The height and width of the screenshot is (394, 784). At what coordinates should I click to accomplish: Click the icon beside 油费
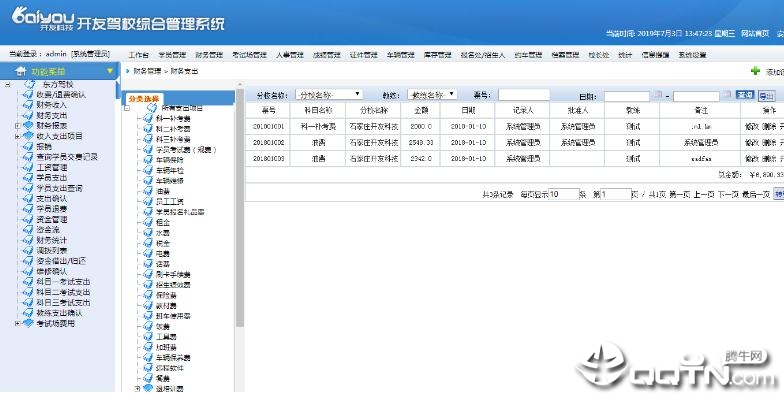coord(148,191)
